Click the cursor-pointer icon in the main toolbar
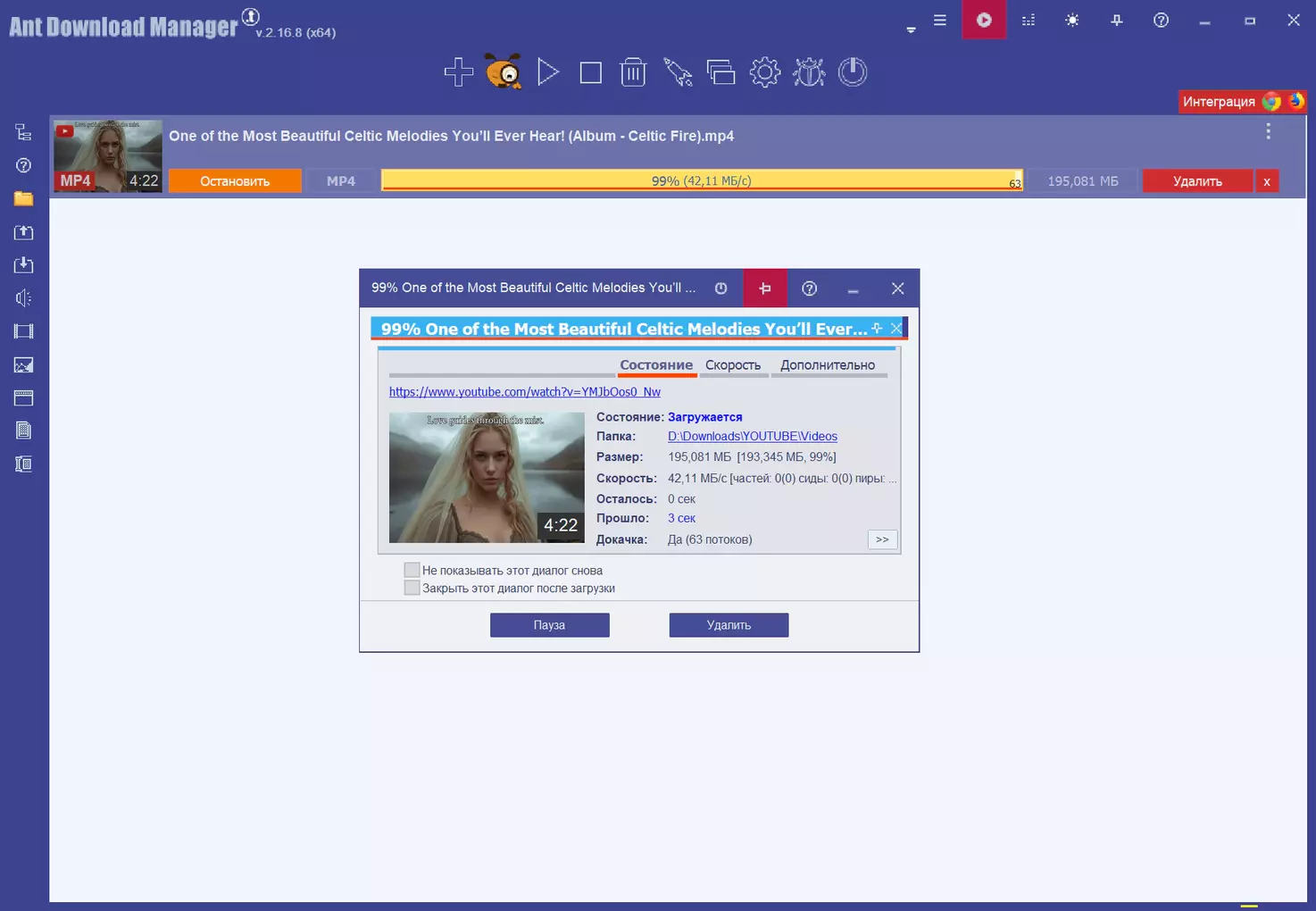 click(678, 72)
